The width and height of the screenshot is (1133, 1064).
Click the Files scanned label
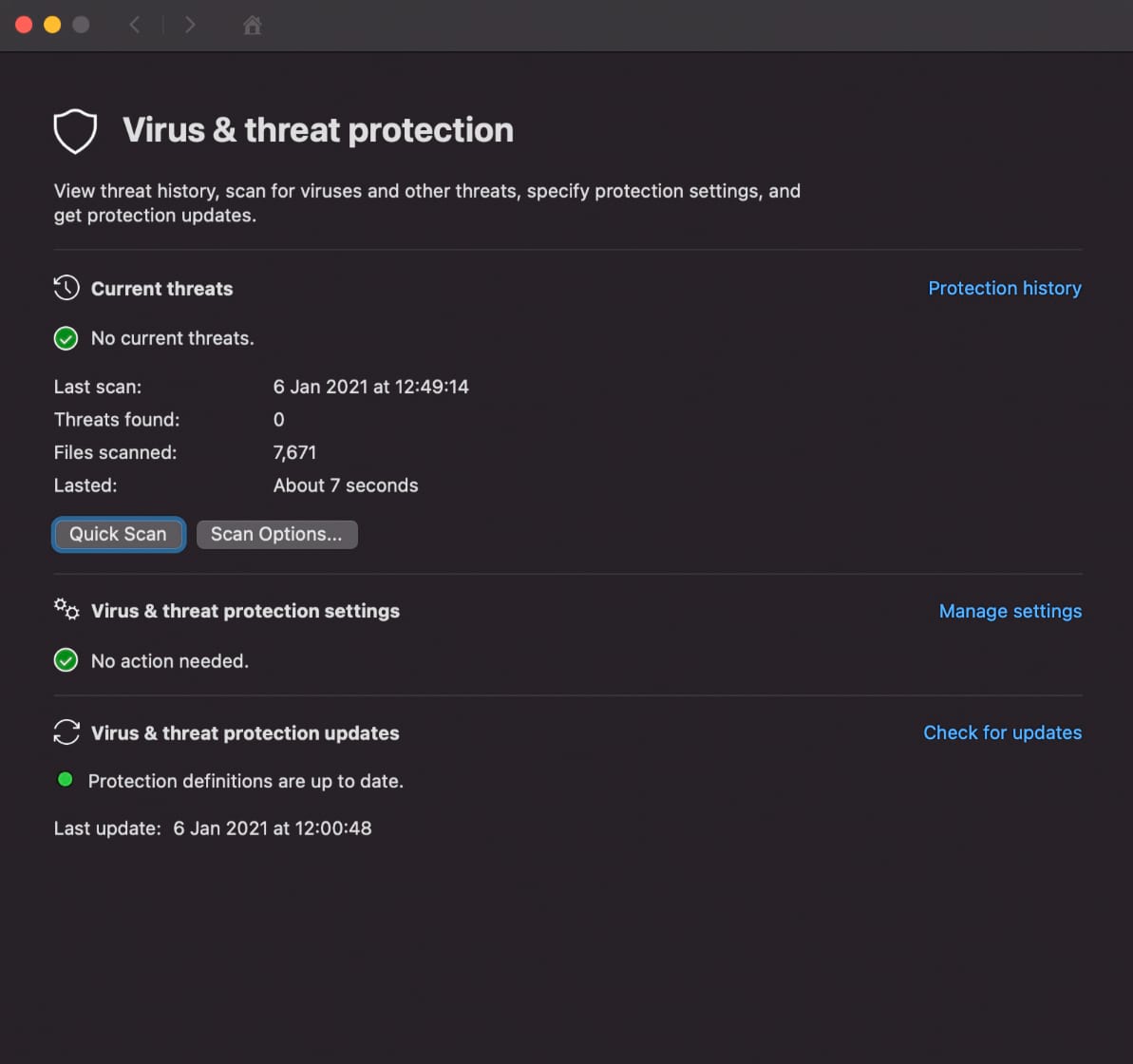click(x=115, y=452)
